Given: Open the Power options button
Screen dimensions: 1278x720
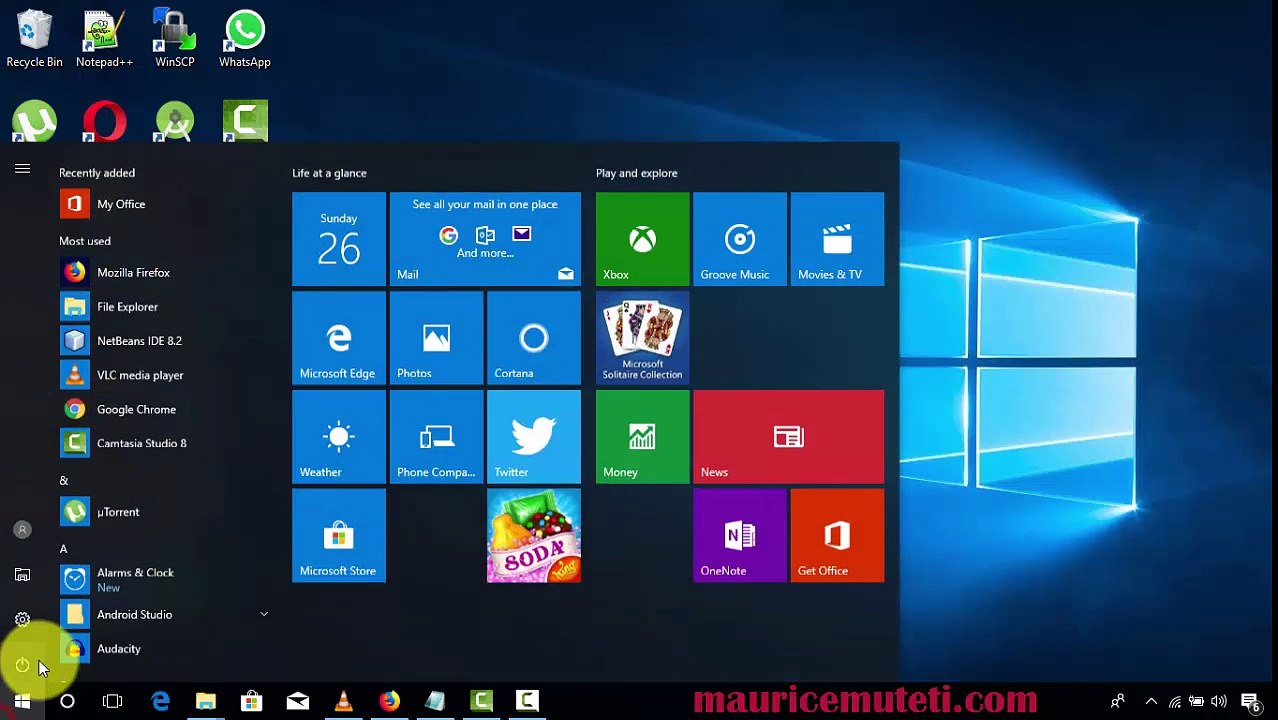Looking at the screenshot, I should tap(22, 665).
